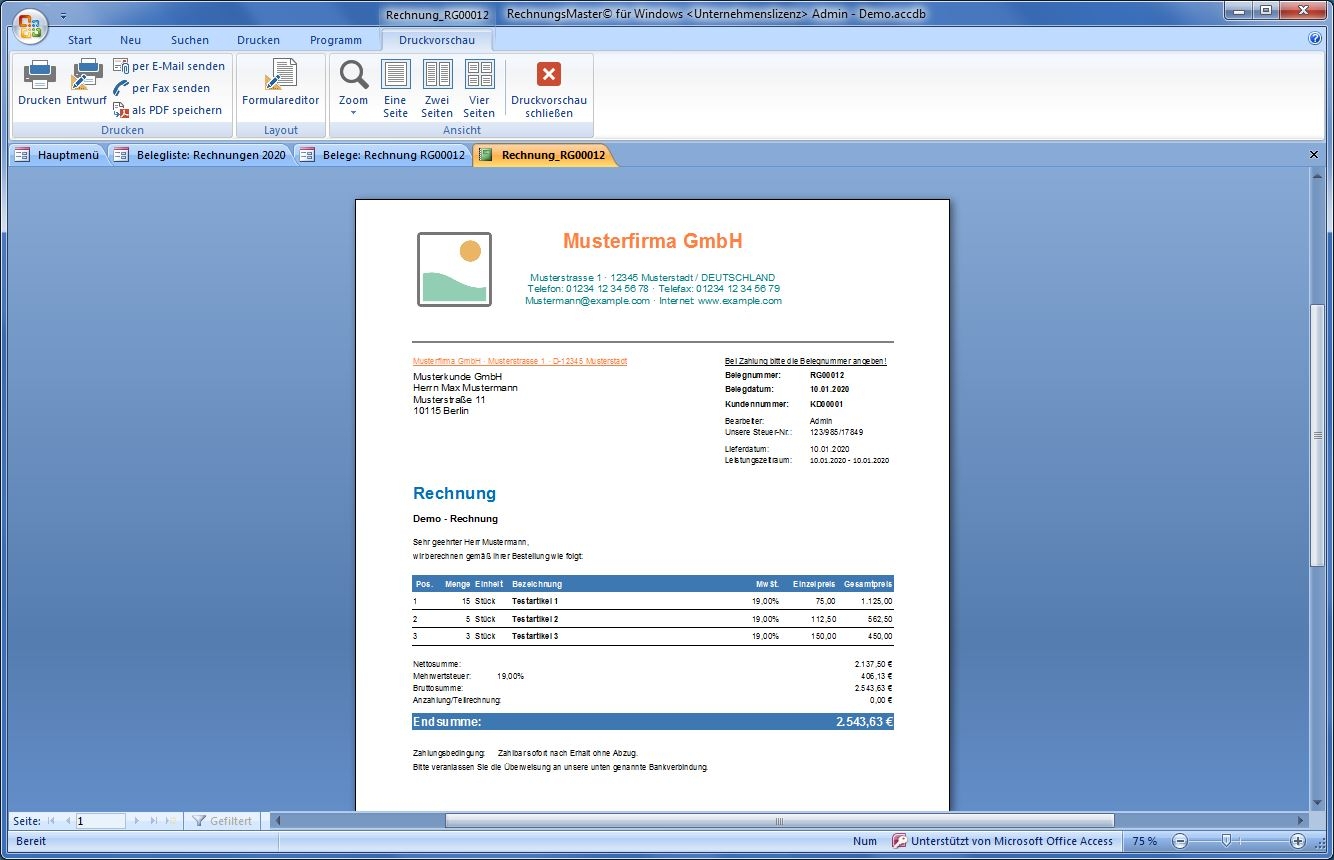Go to previous page navigation arrow
The width and height of the screenshot is (1334, 860).
point(68,821)
